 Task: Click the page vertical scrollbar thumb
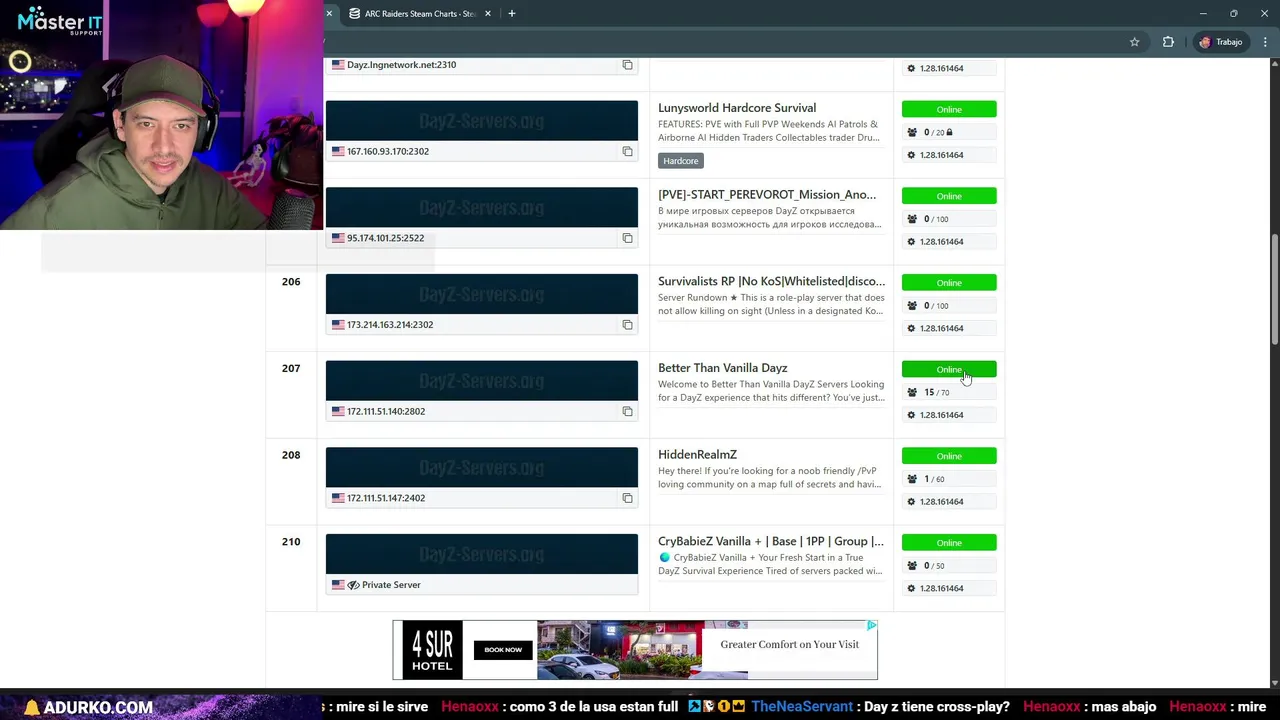click(x=1274, y=290)
